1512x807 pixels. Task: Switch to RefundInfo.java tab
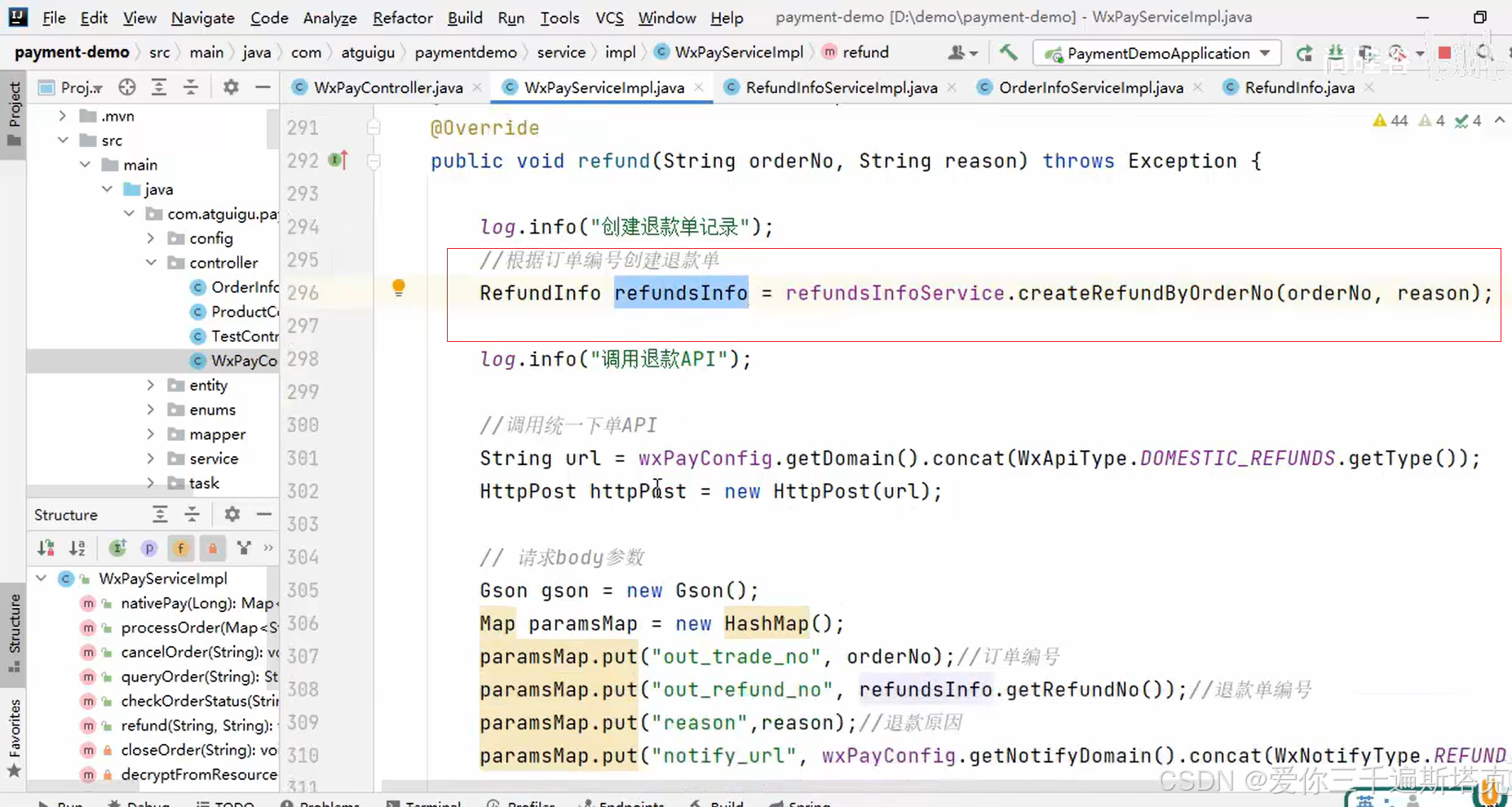[1299, 87]
